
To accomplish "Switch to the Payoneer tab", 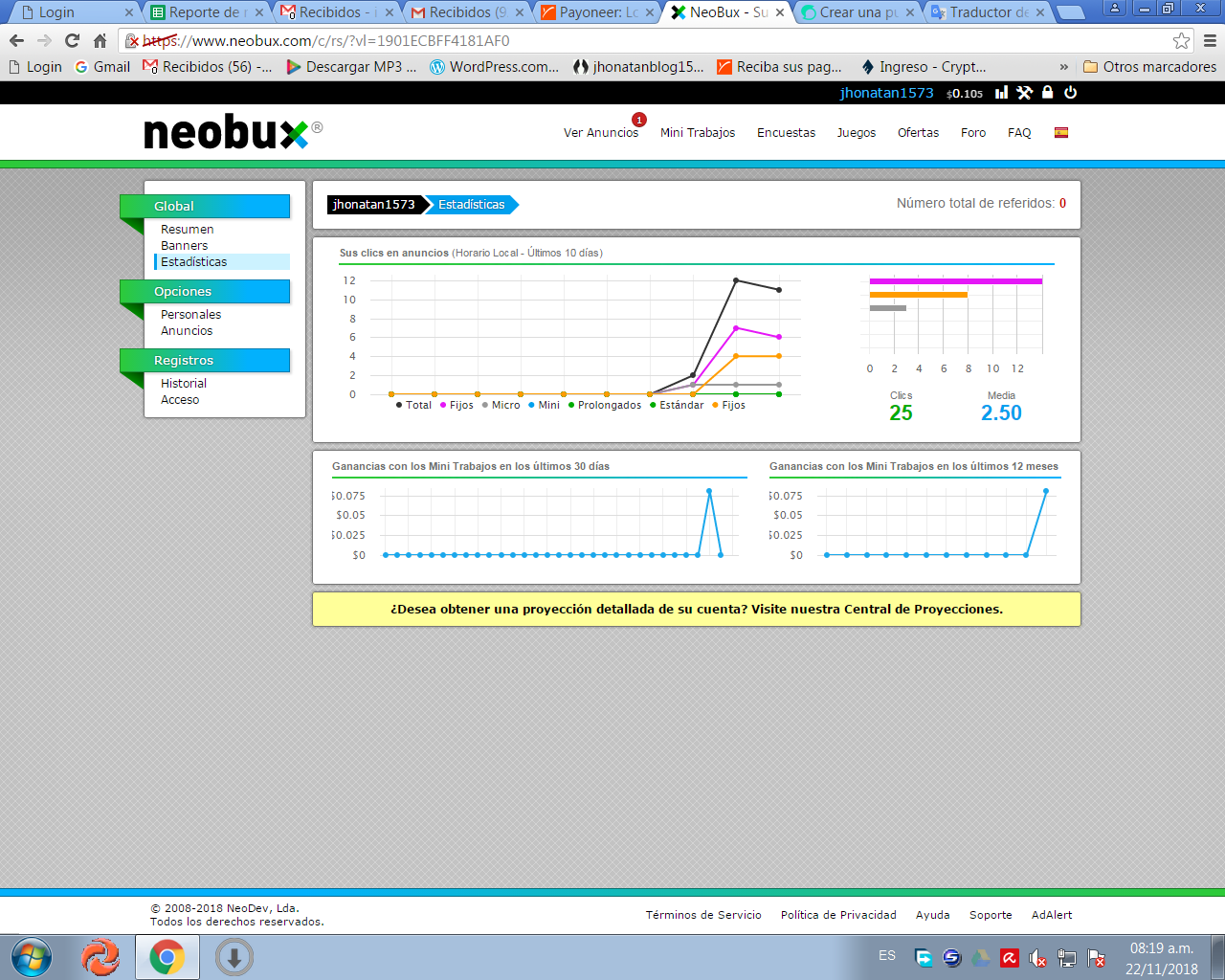I will 597,12.
